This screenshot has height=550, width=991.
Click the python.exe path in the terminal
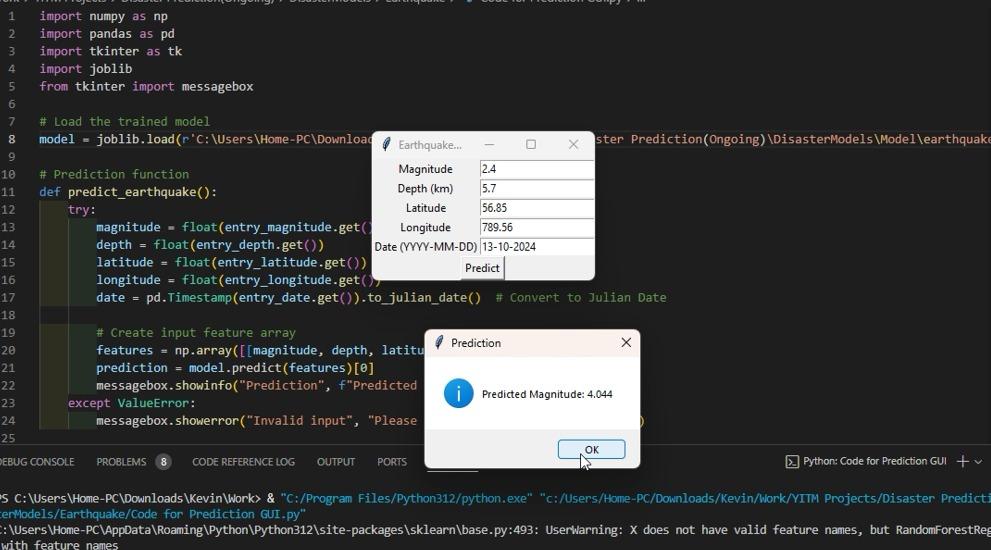pos(405,498)
